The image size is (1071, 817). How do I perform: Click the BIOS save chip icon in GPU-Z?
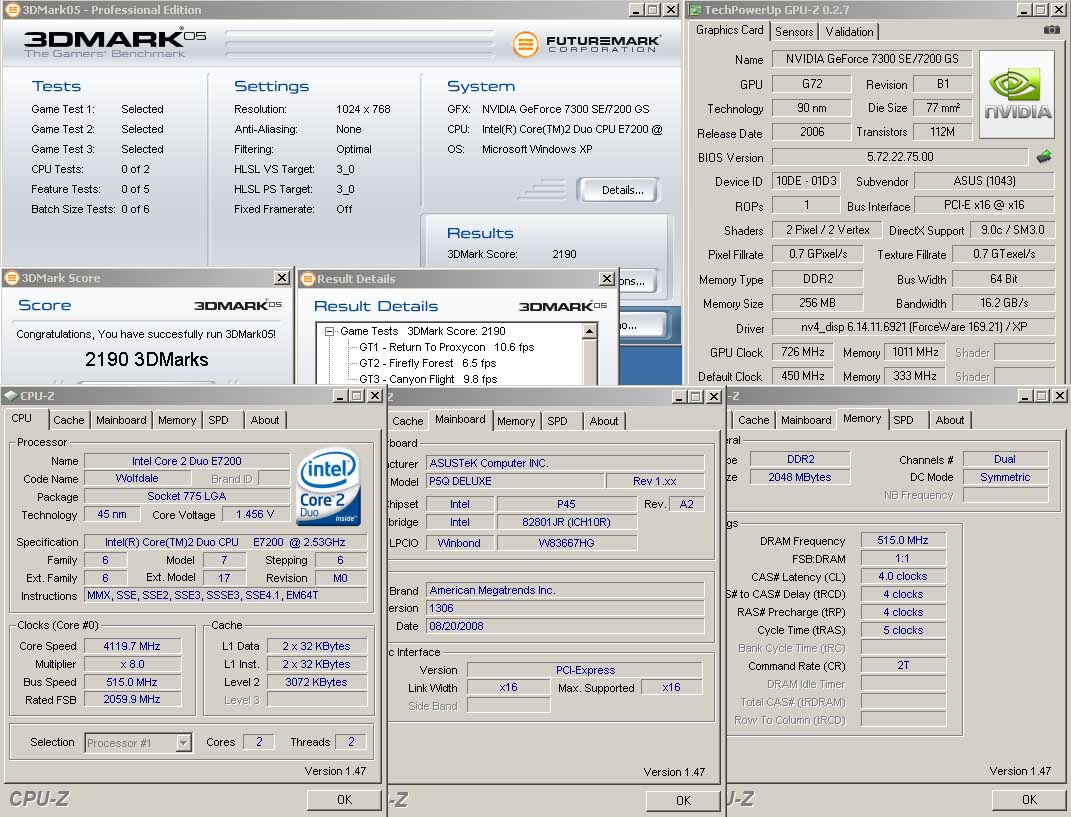point(1044,156)
